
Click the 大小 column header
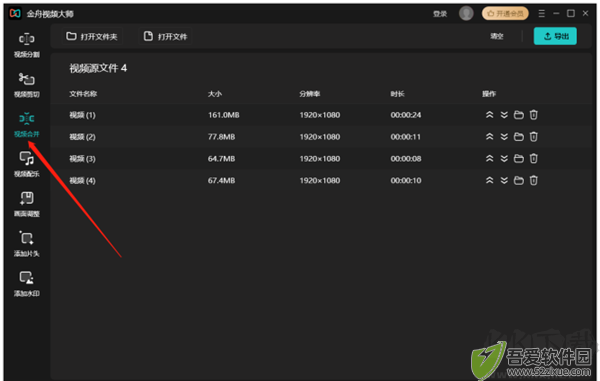pos(215,94)
